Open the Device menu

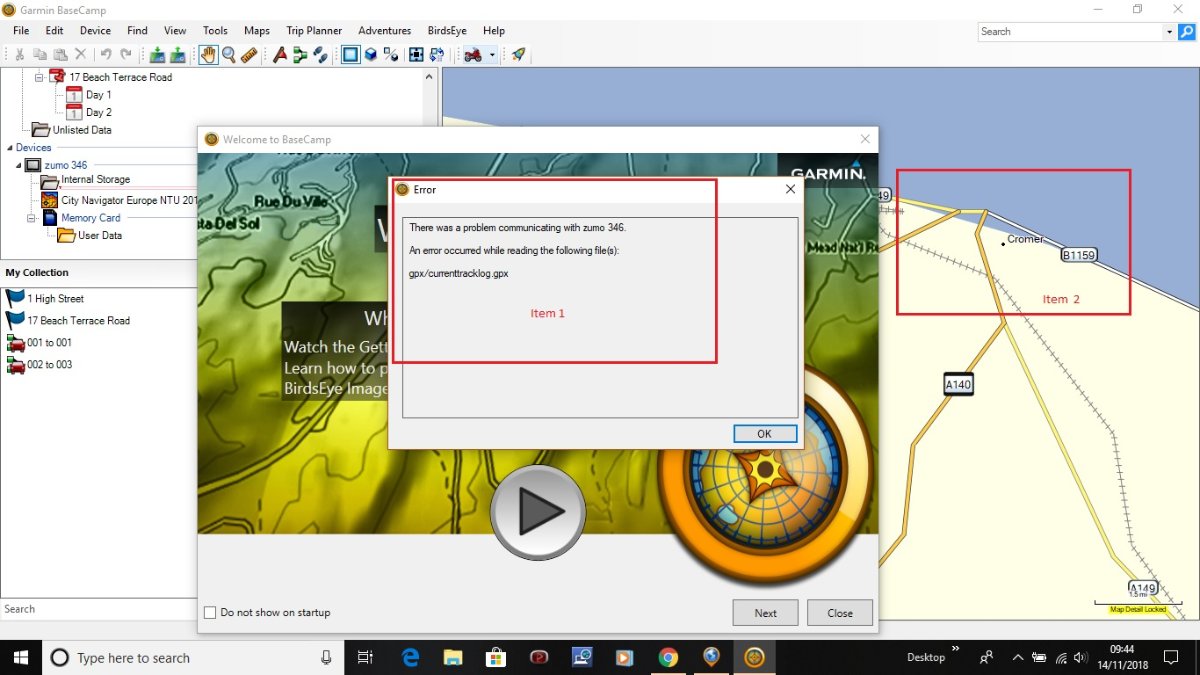pos(95,31)
